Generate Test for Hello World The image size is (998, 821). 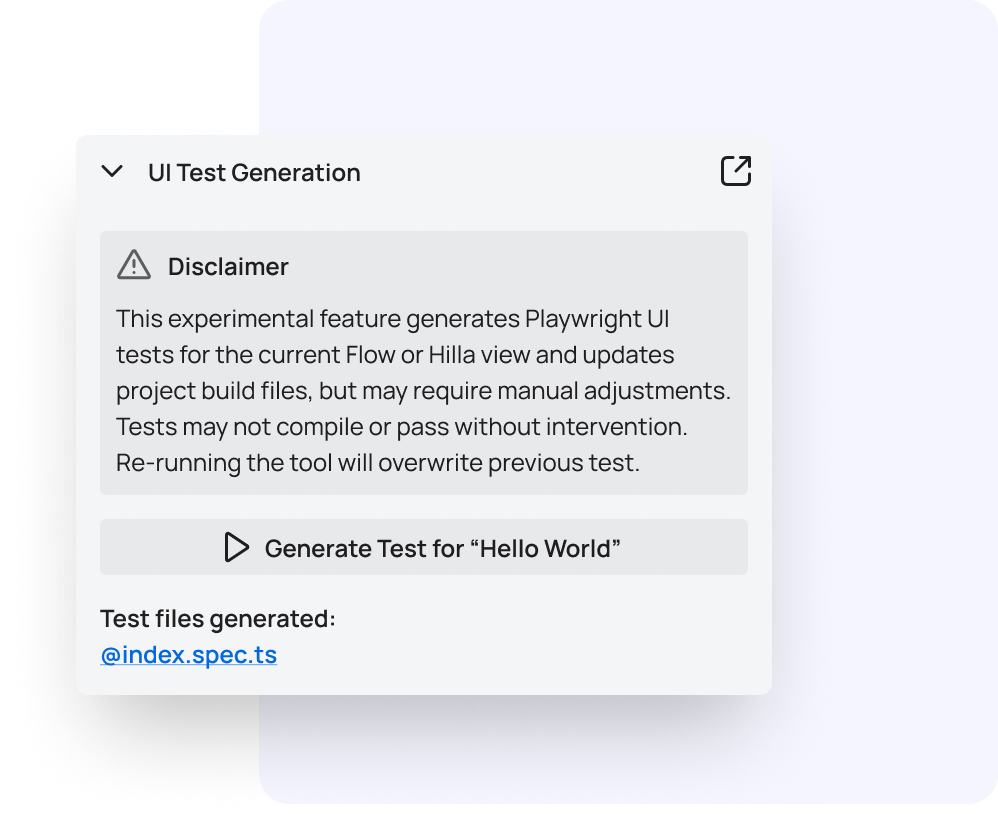click(x=424, y=548)
